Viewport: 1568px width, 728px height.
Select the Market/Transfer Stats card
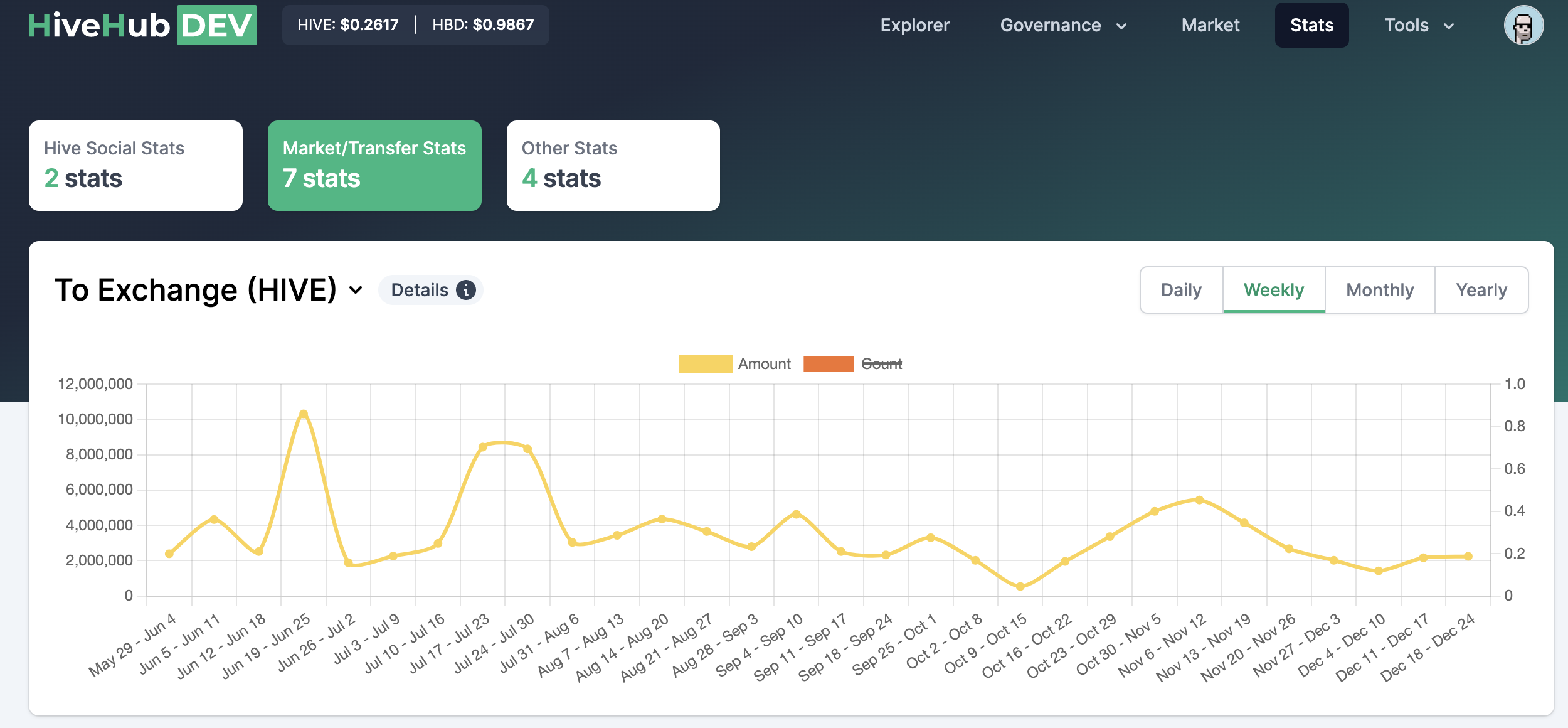click(x=374, y=166)
